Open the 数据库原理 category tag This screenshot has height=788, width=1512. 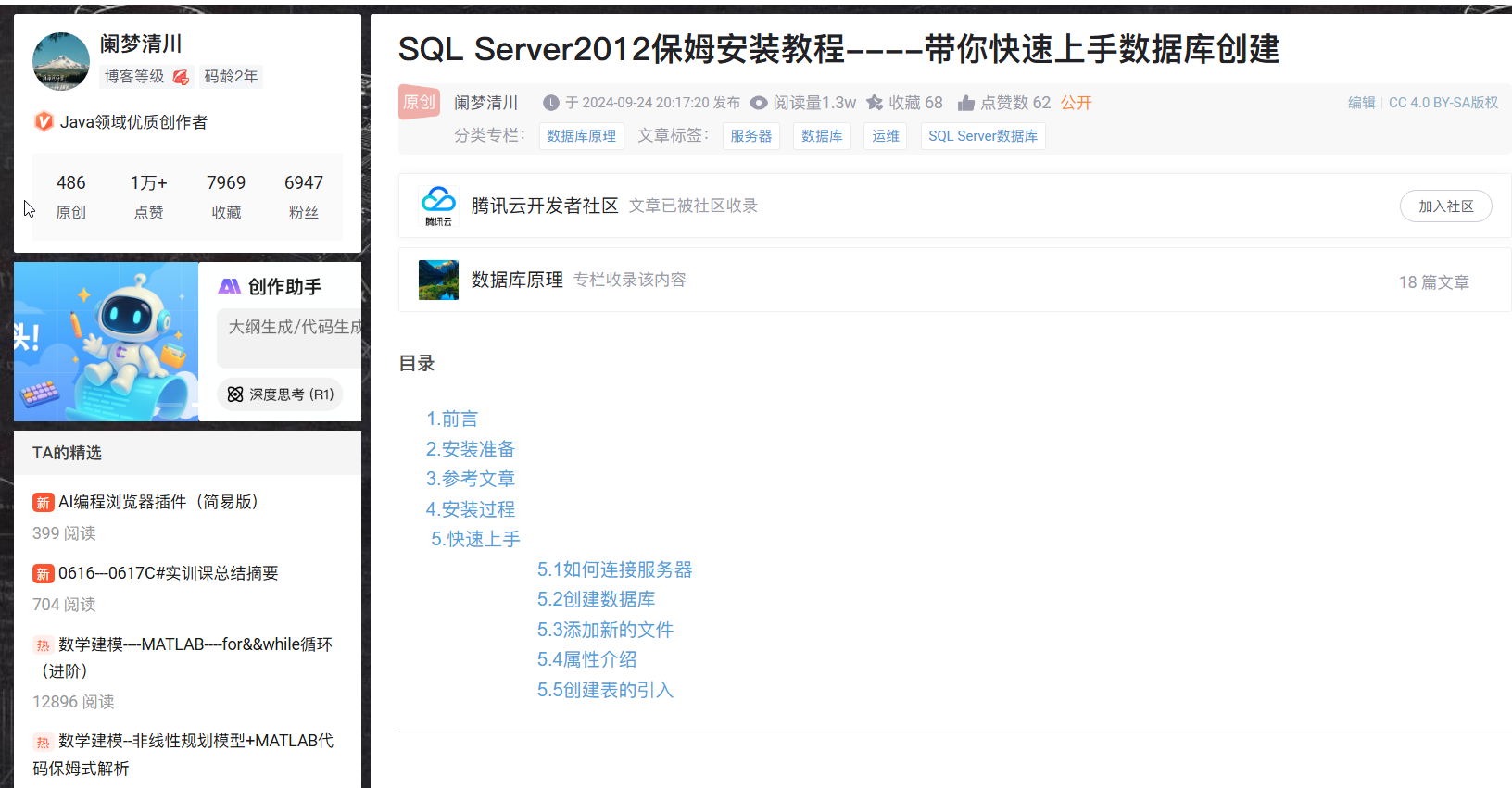(582, 136)
